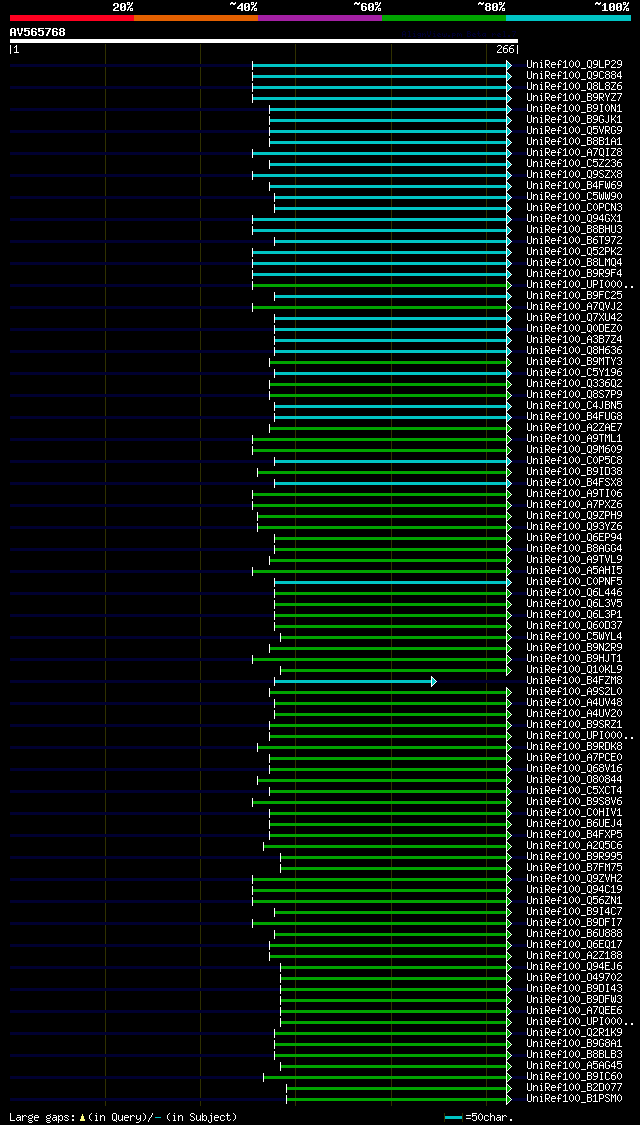Select label UniRef100_A3B7Z4

click(x=574, y=340)
